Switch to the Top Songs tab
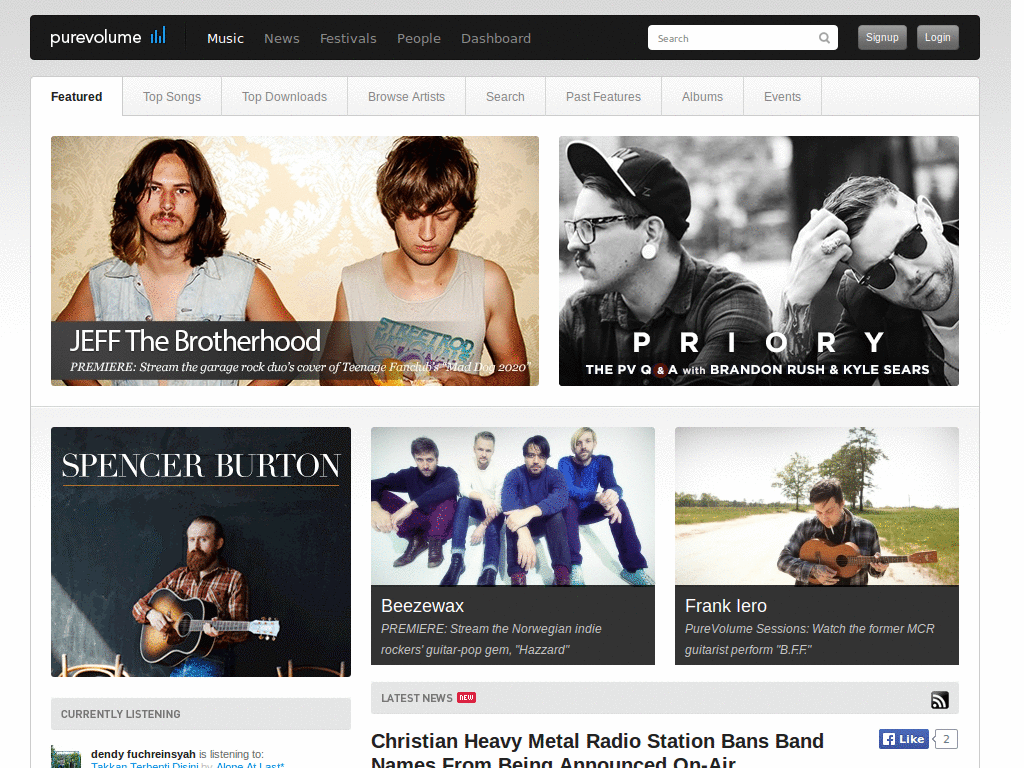 [172, 97]
